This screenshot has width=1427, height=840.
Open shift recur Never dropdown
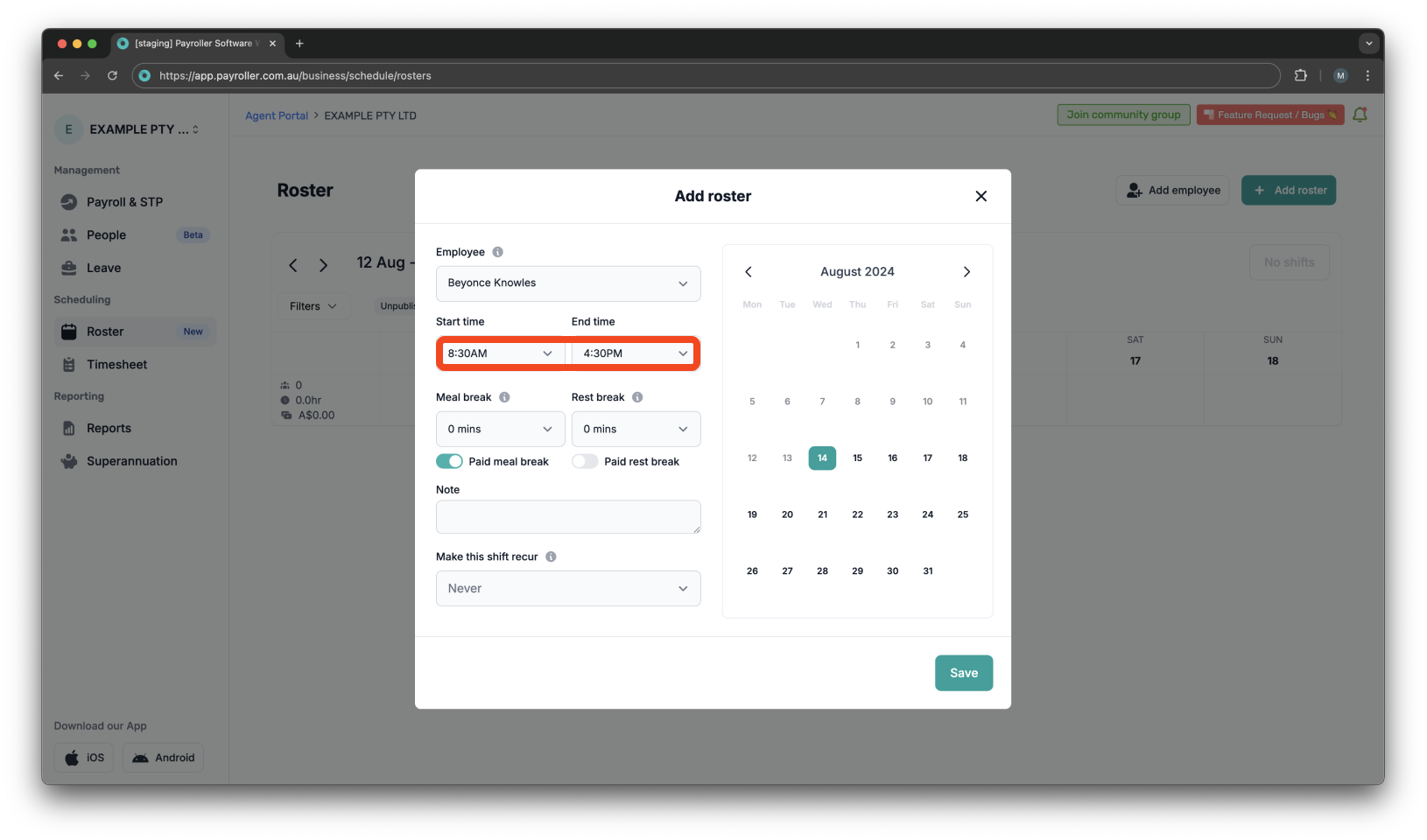[x=568, y=588]
